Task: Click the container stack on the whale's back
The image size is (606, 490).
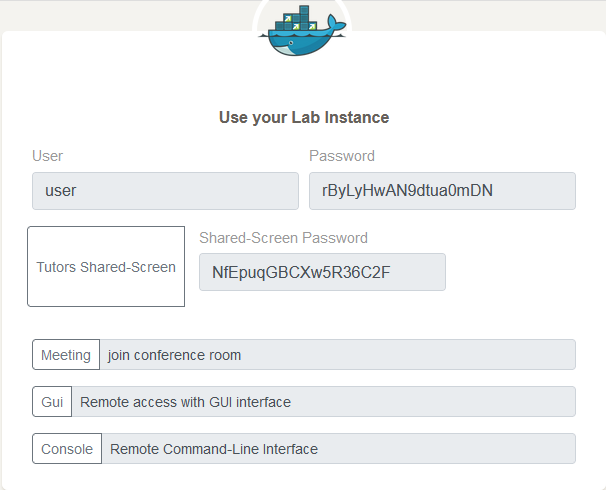Action: (296, 19)
